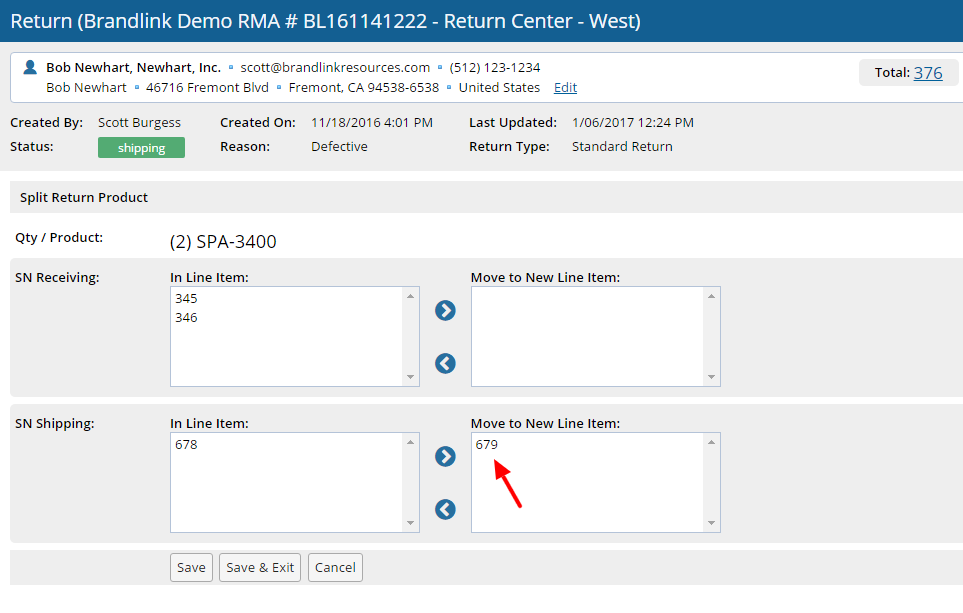Click the customer person icon
Viewport: 963px width, 613px height.
click(x=30, y=67)
